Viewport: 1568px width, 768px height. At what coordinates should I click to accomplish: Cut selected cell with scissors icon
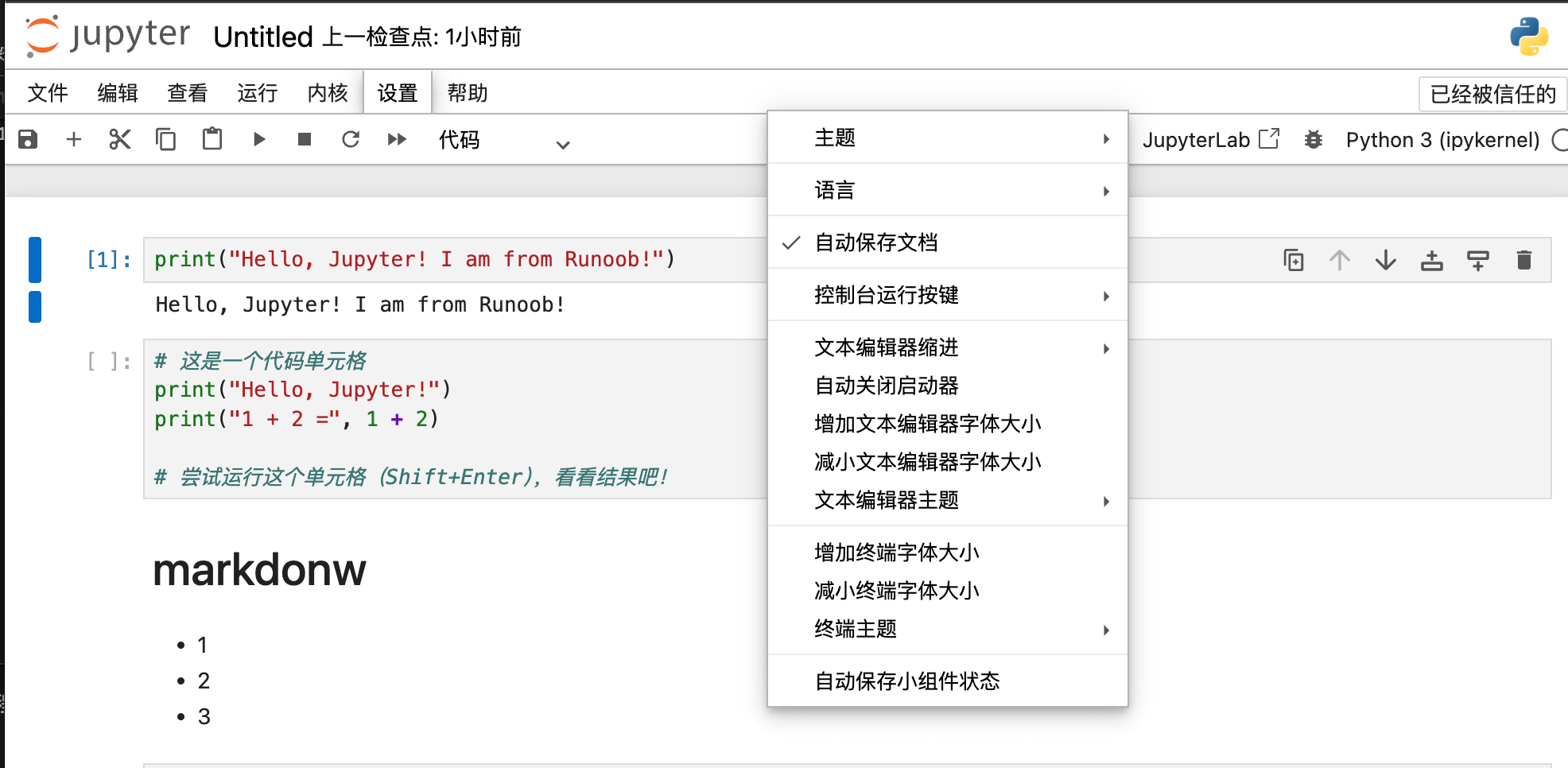[120, 140]
